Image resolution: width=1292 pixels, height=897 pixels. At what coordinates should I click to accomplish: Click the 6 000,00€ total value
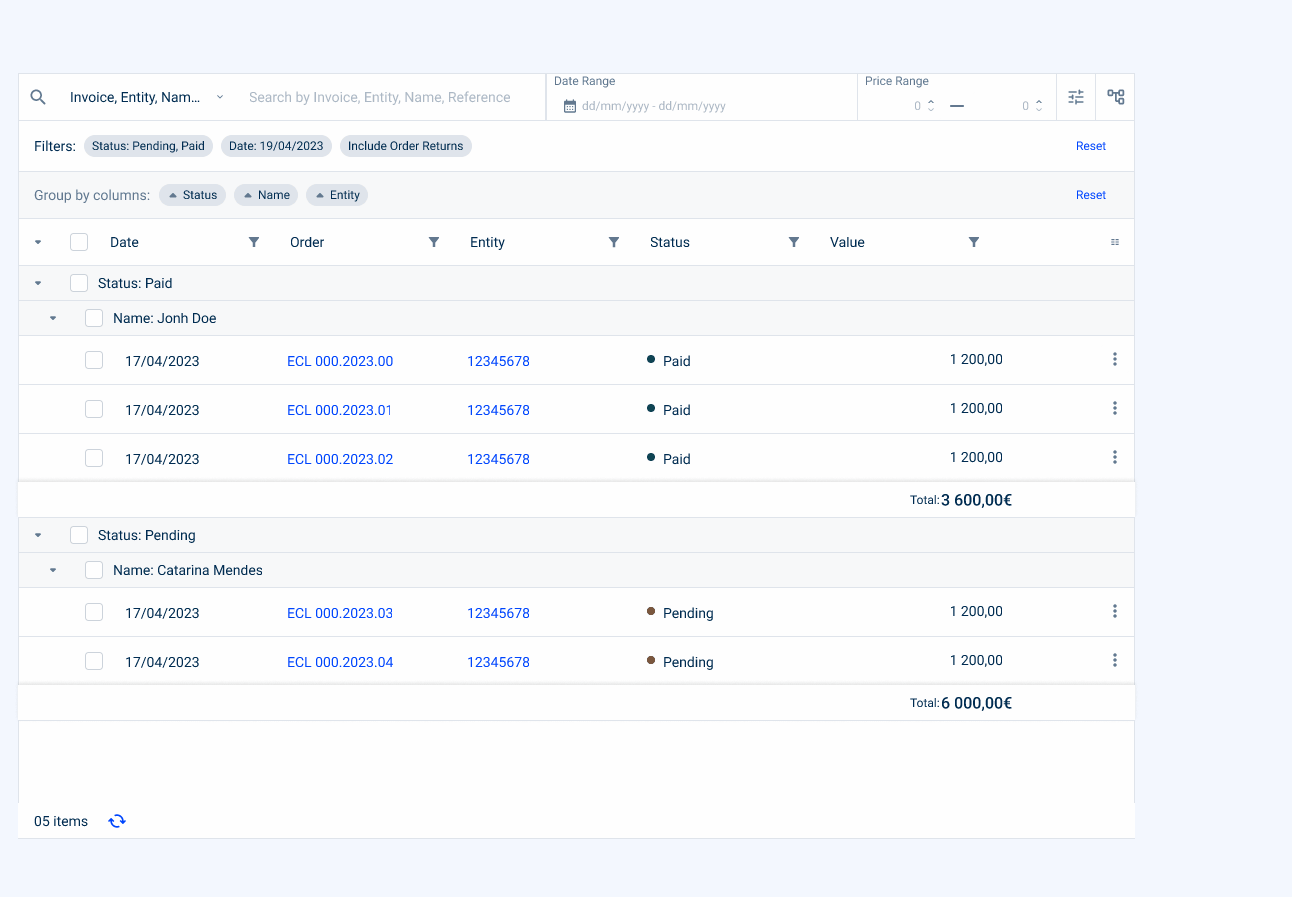pos(976,703)
